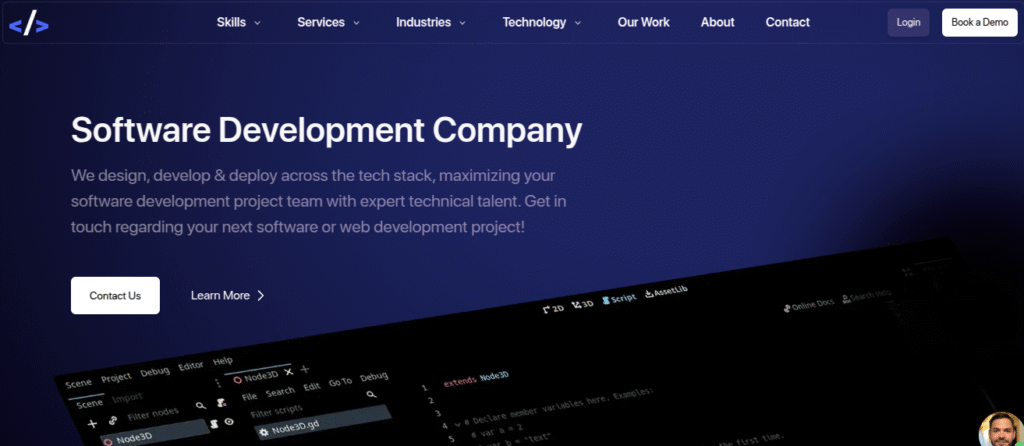Open the script editor Search menu
Screen dimensions: 1024x446
(280, 391)
